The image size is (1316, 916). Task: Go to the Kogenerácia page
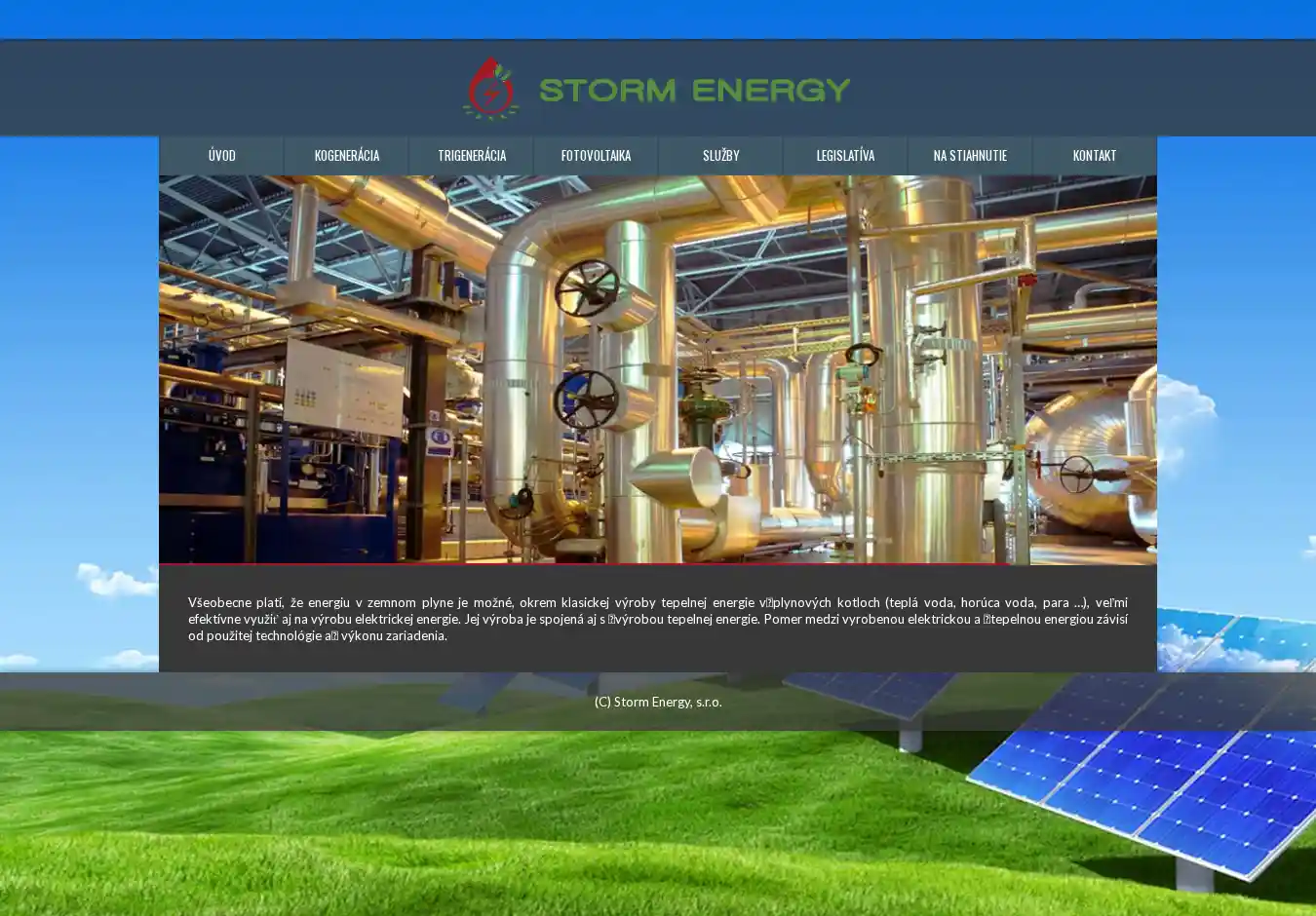click(346, 156)
